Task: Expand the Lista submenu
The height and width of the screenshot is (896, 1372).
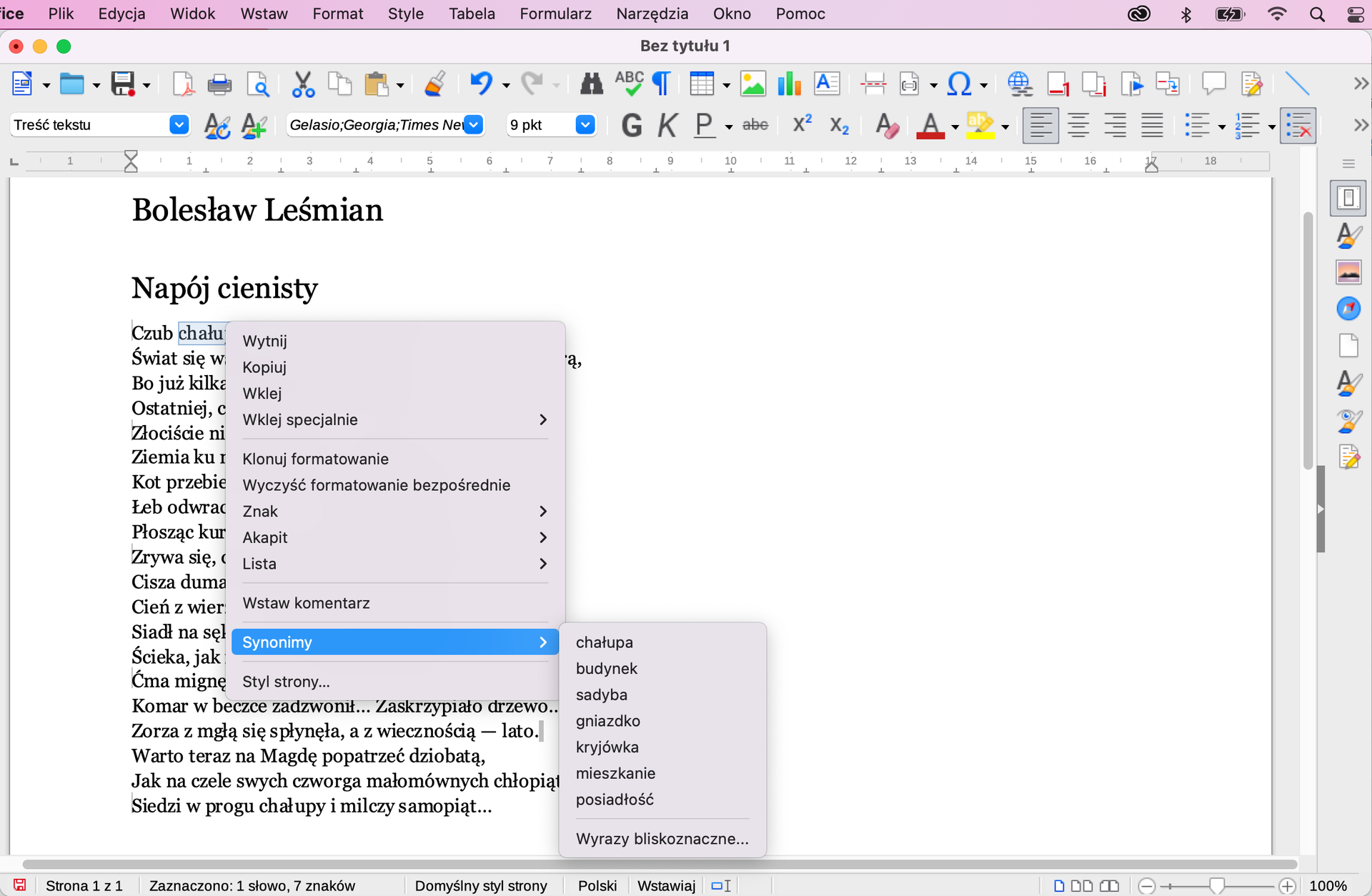Action: 395,564
